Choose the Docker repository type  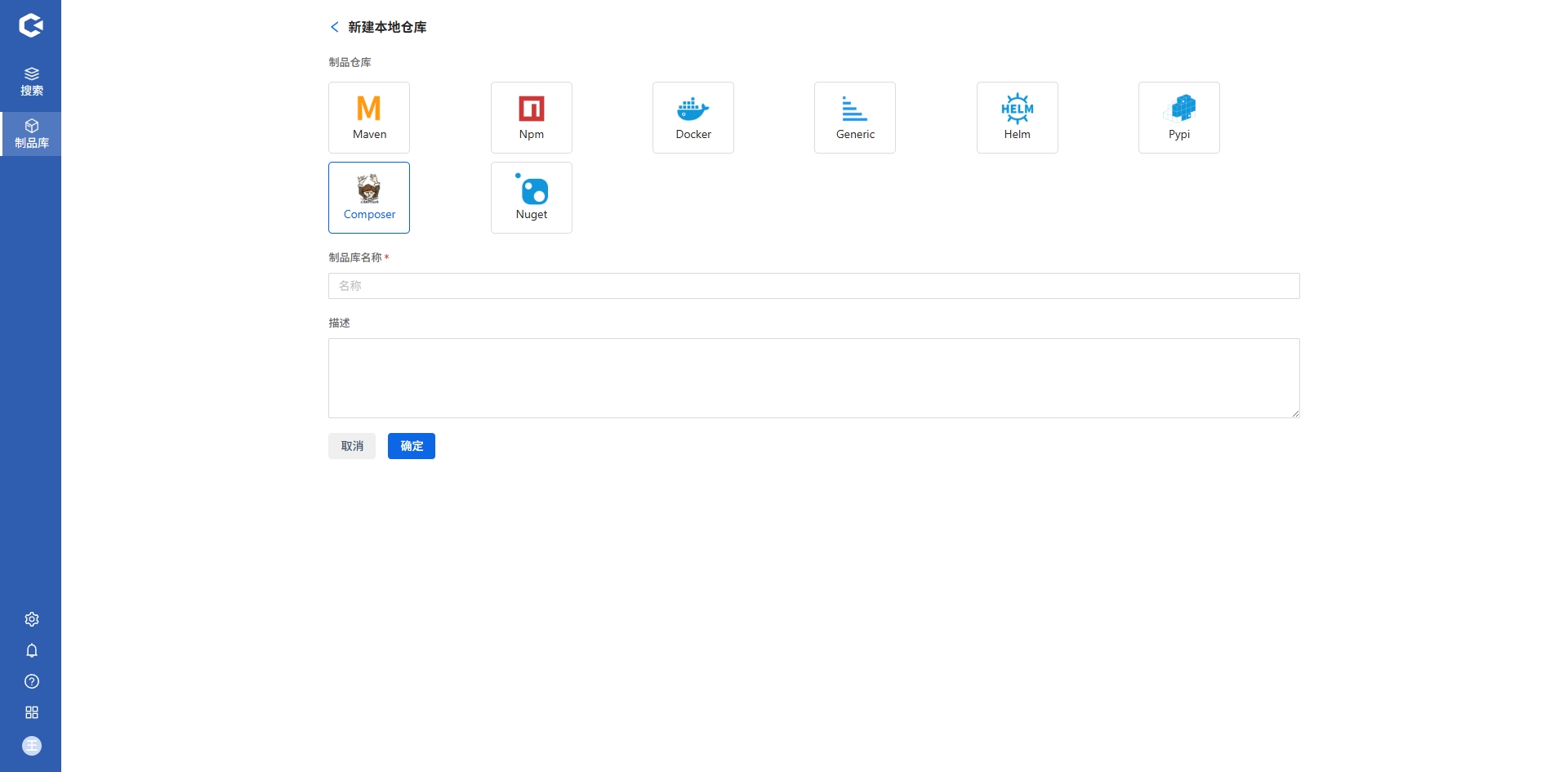(693, 118)
